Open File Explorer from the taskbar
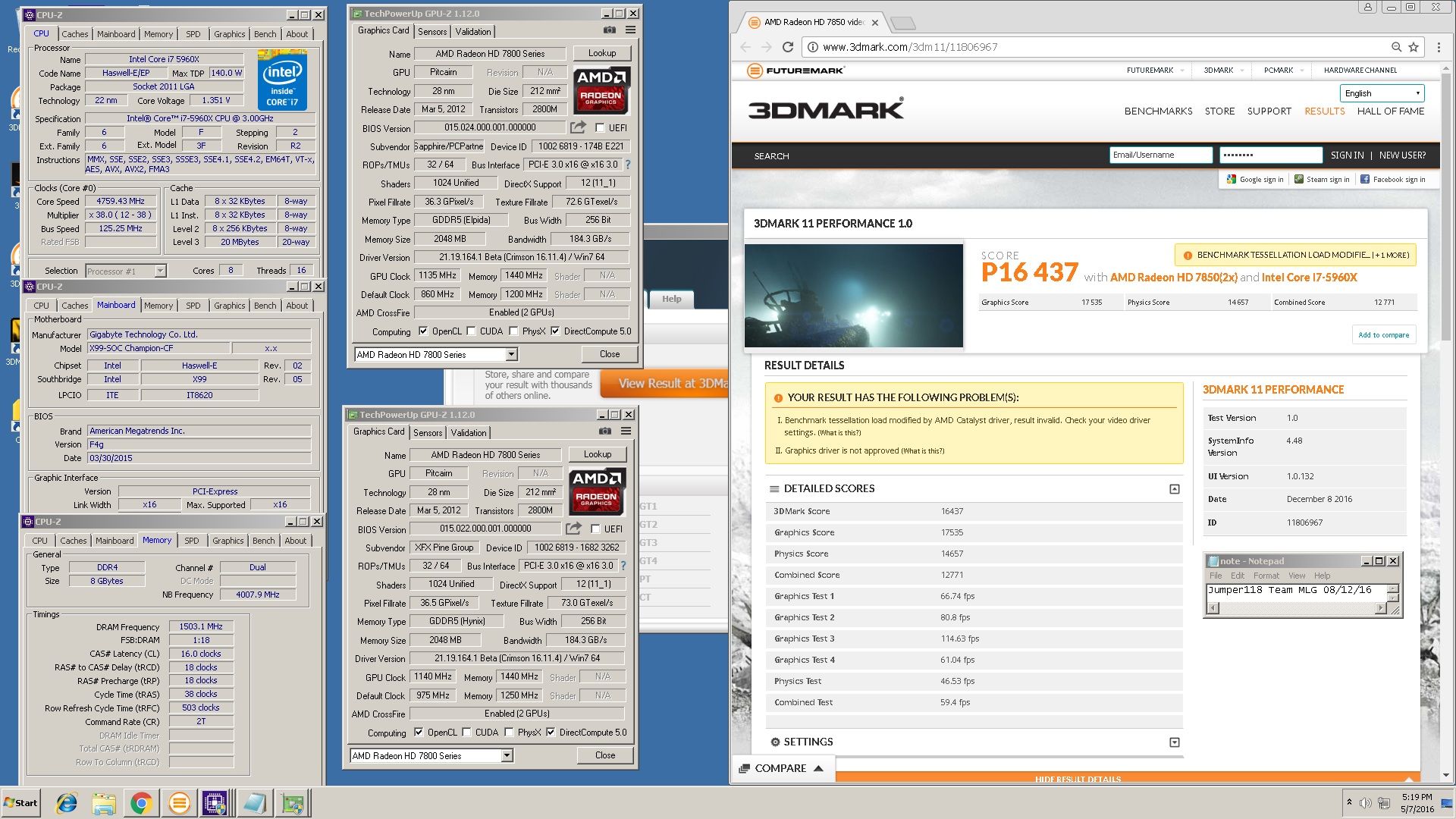Screen dimensions: 1456x819 pyautogui.click(x=104, y=803)
